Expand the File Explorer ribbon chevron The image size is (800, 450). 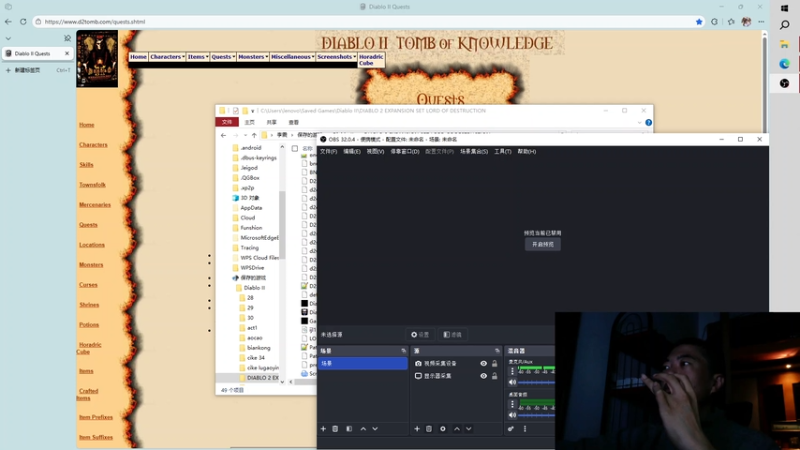tap(639, 122)
